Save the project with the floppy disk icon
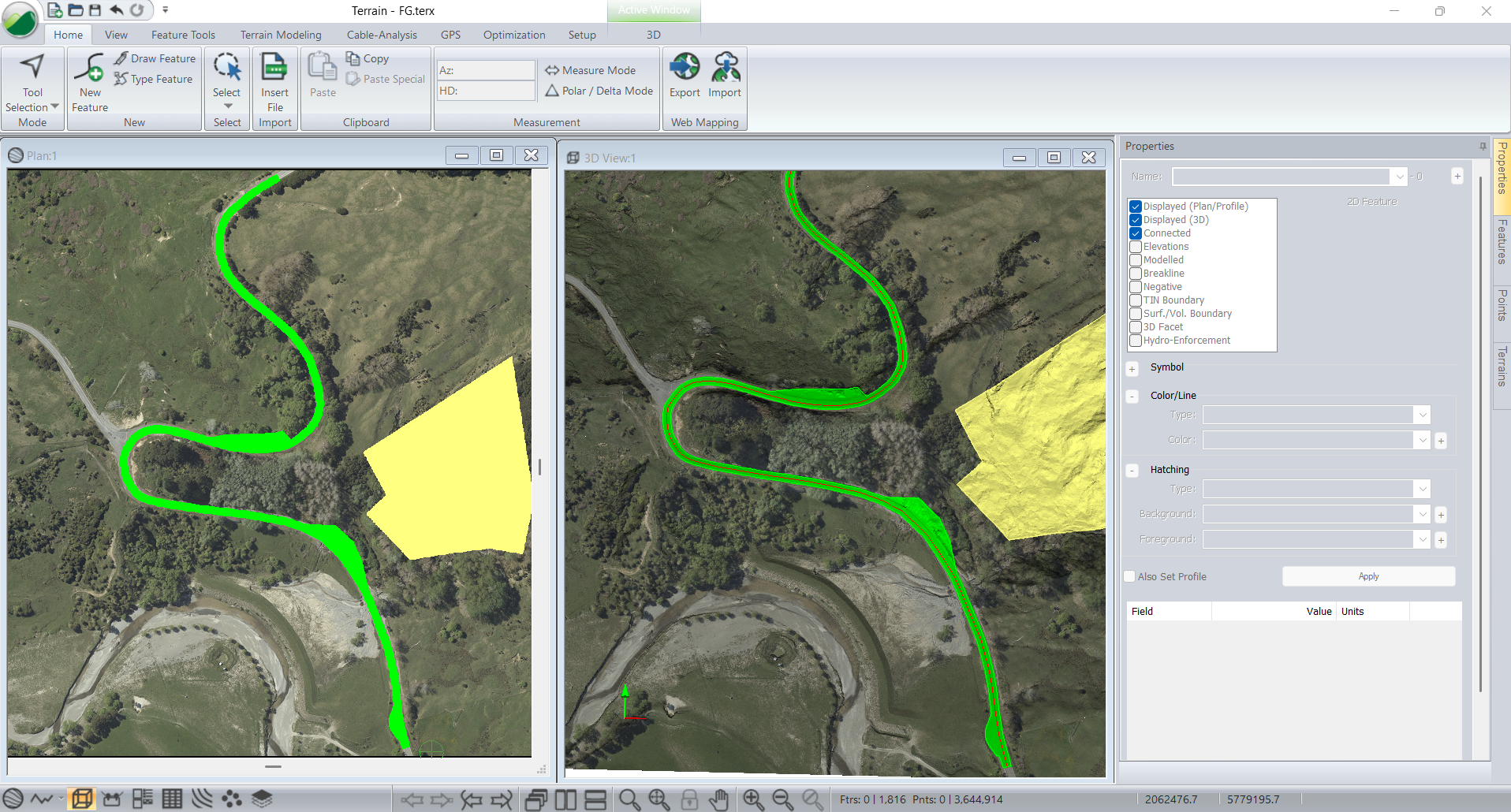Image resolution: width=1511 pixels, height=812 pixels. click(95, 10)
